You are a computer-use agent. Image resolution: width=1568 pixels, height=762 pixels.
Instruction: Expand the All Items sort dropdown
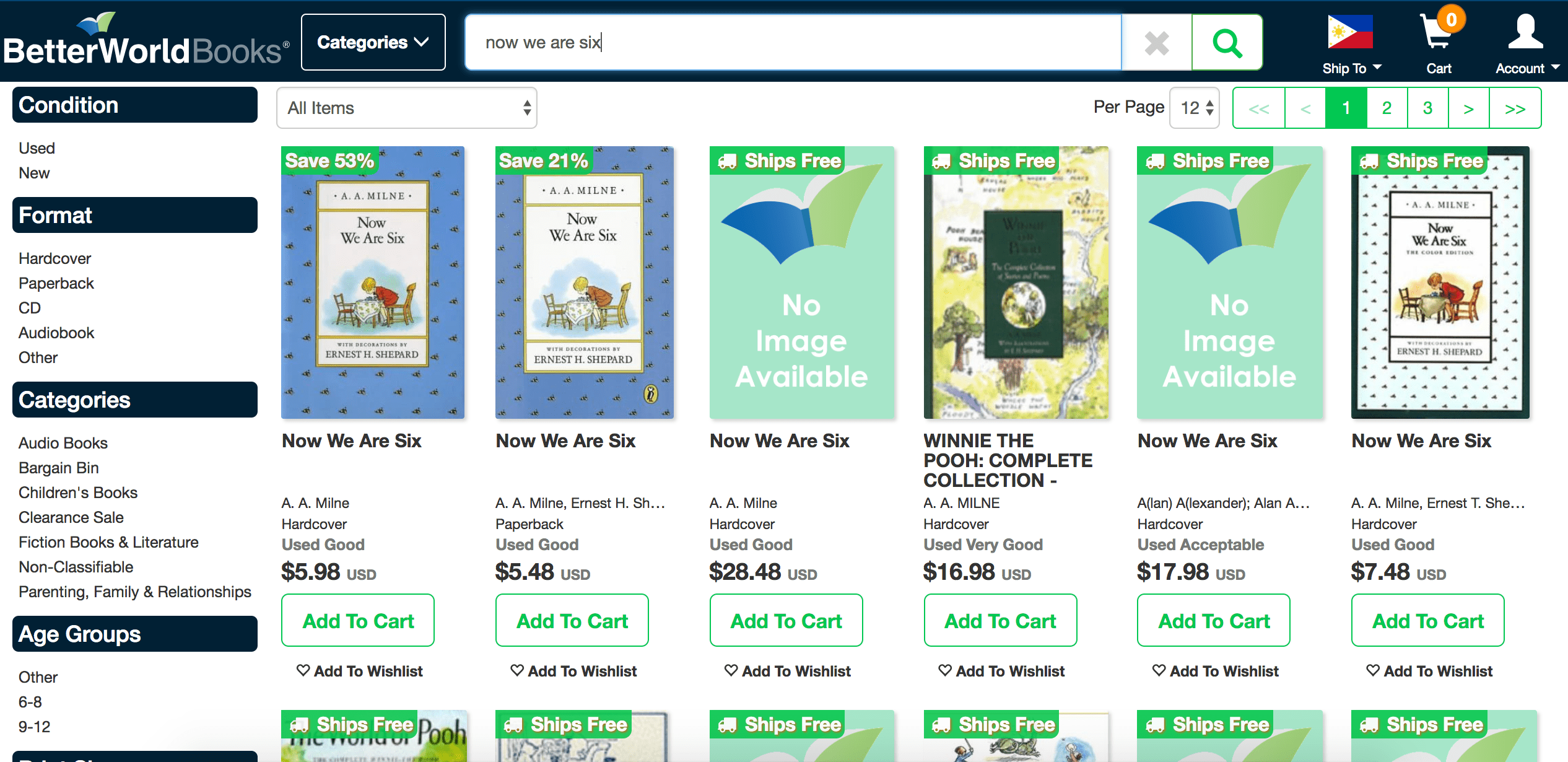(x=406, y=108)
